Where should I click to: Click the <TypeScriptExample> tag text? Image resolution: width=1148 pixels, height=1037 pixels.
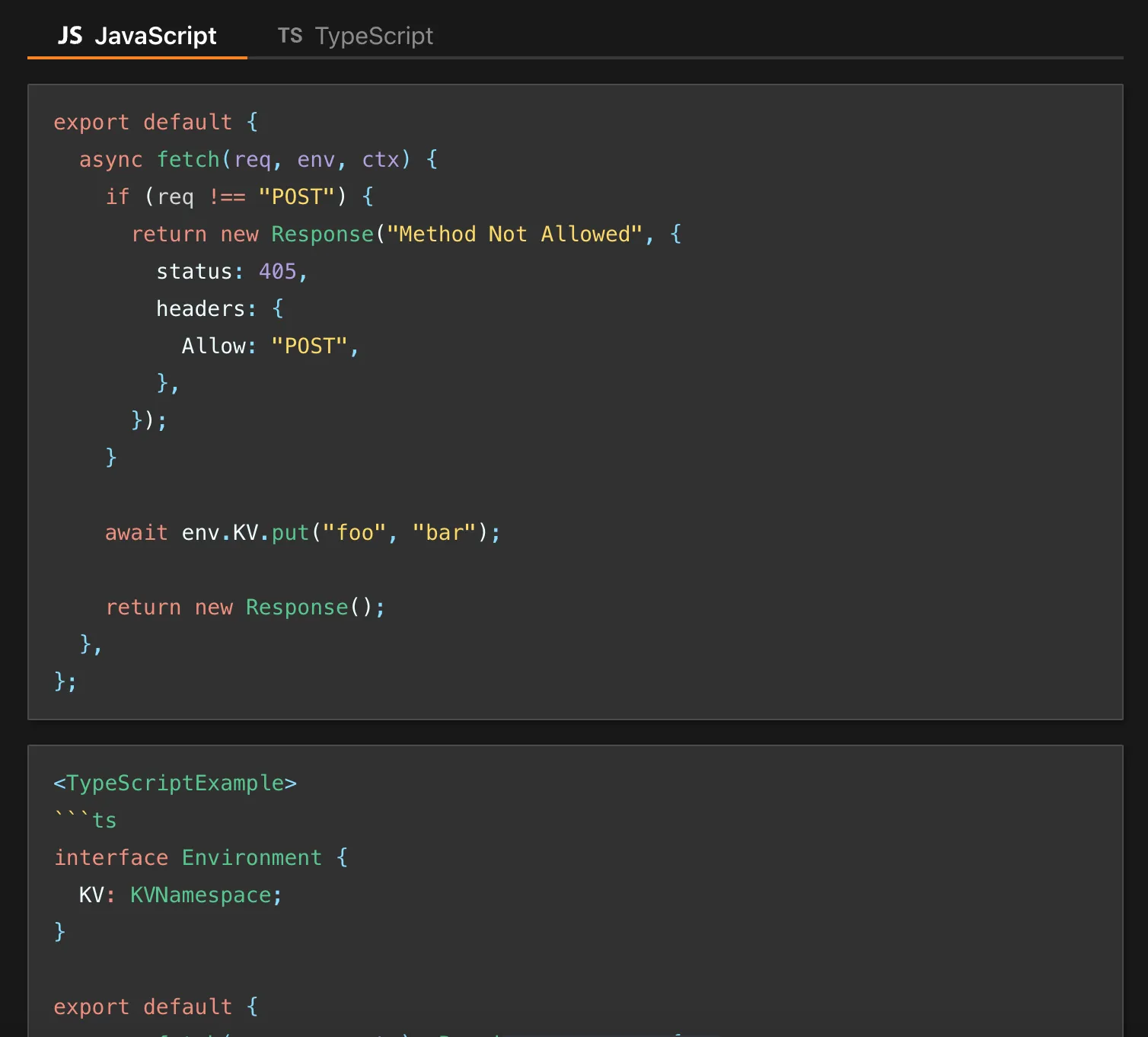175,783
